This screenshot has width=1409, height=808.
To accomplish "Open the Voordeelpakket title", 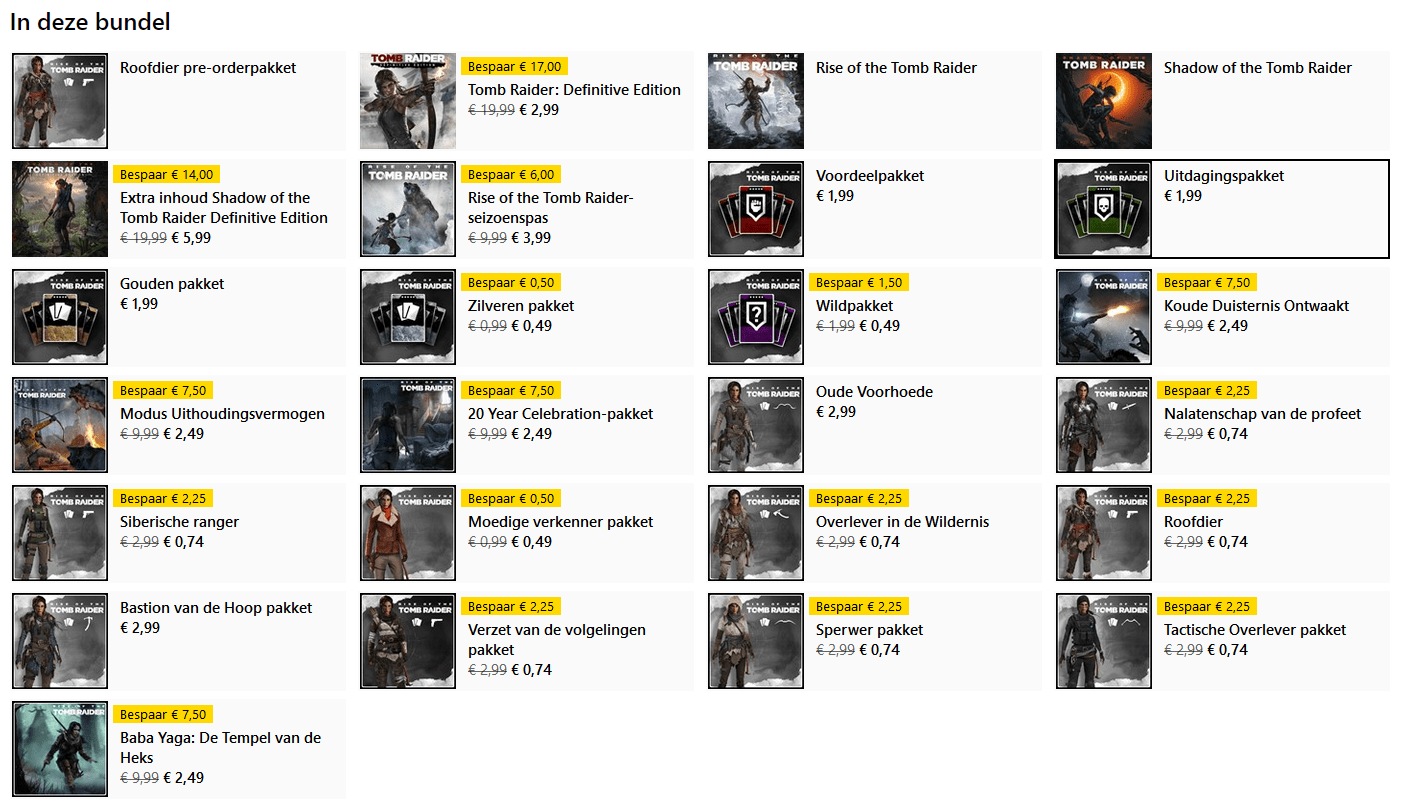I will (870, 176).
